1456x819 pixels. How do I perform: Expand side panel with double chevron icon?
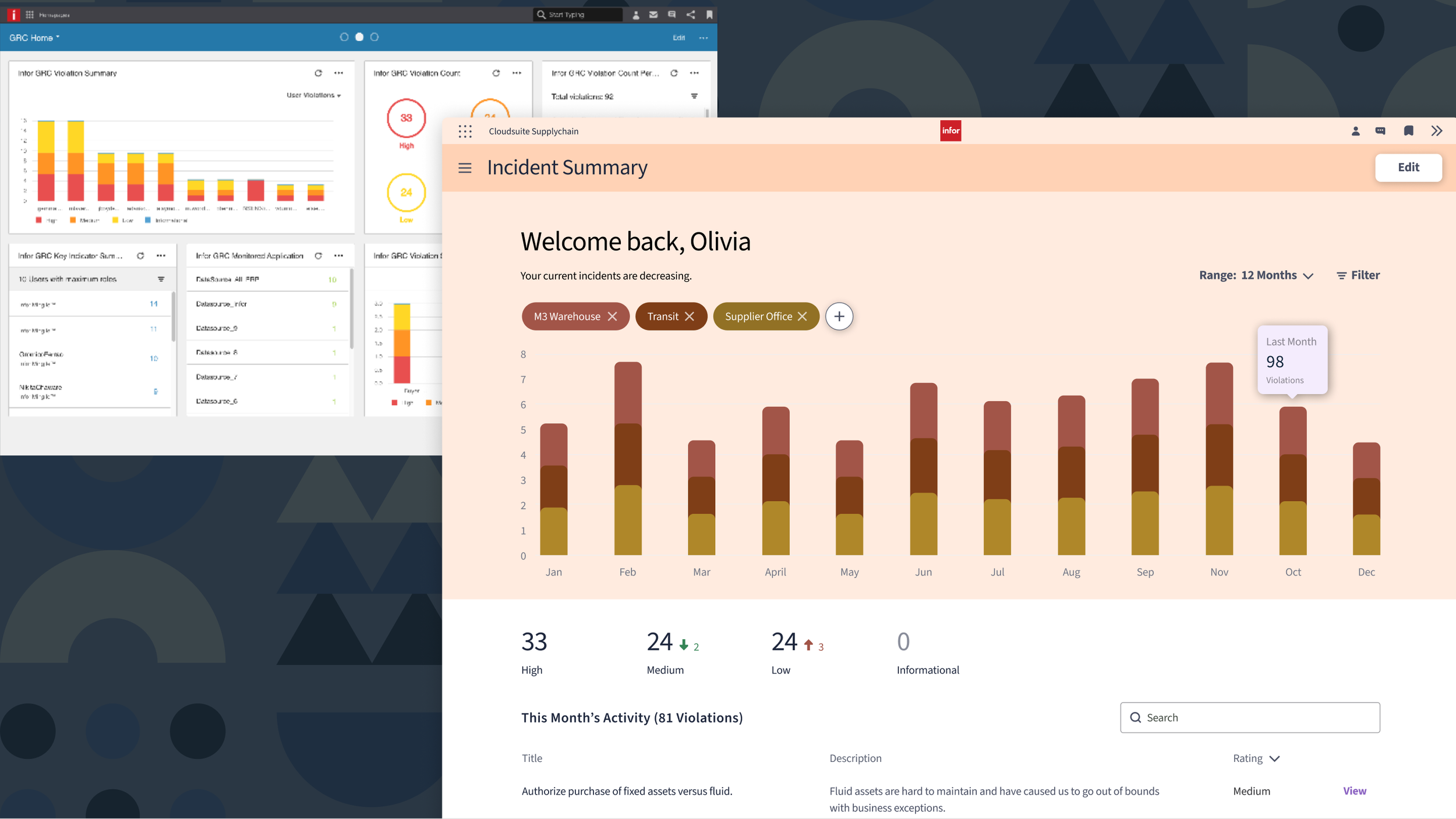point(1436,131)
